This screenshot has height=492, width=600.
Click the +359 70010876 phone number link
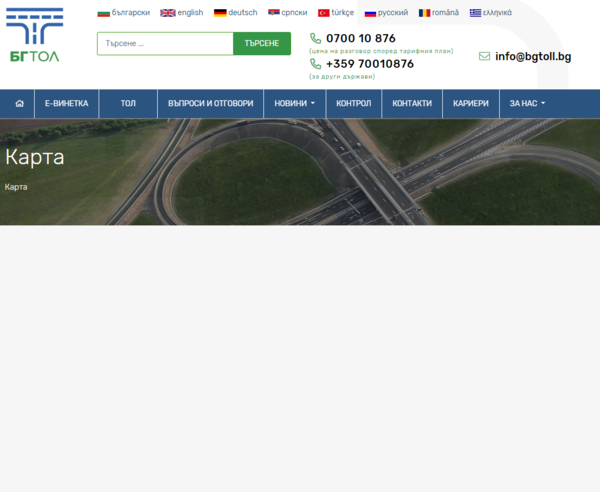coord(370,64)
